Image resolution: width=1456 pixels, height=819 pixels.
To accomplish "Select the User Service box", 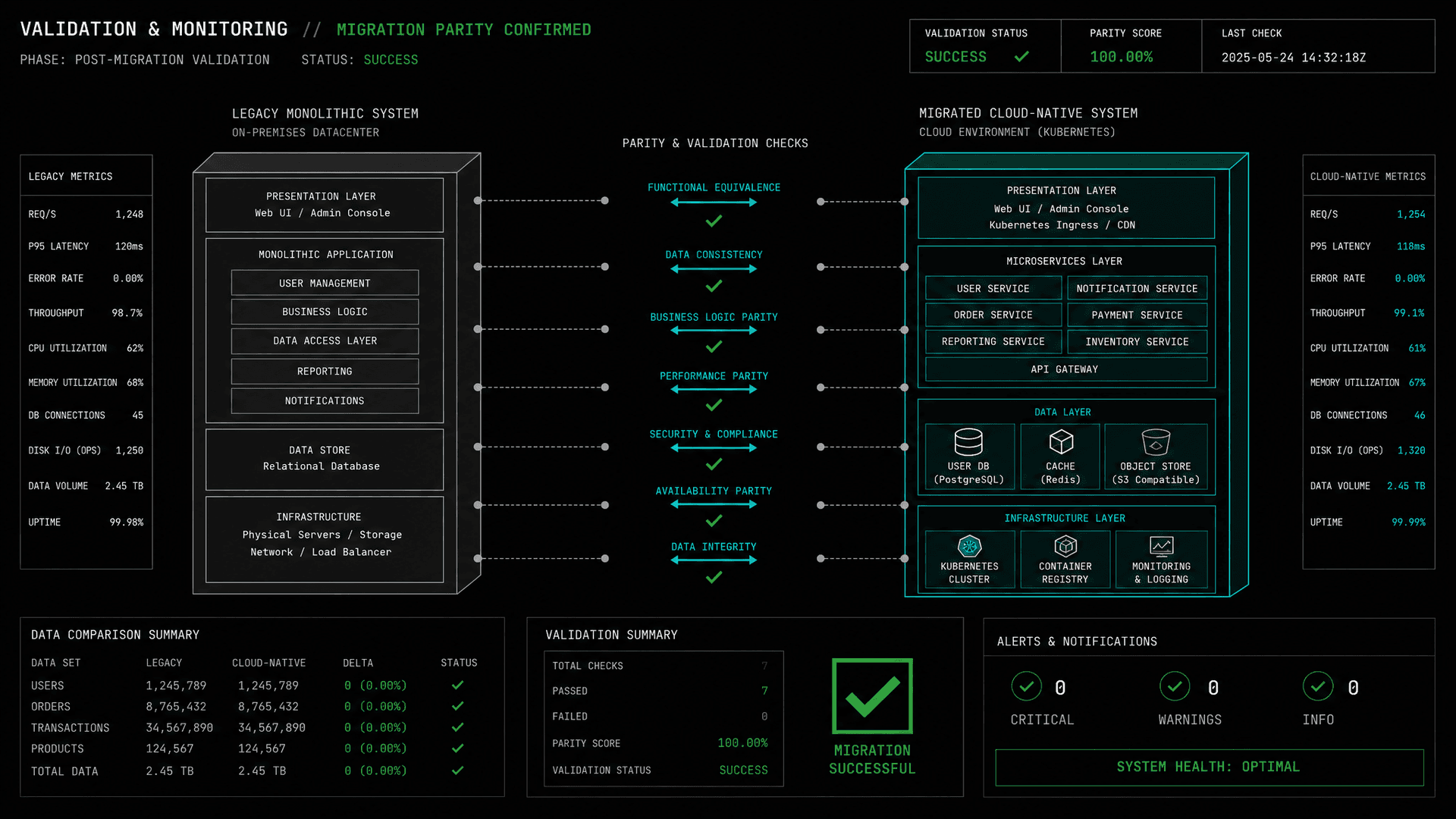I will coord(993,288).
